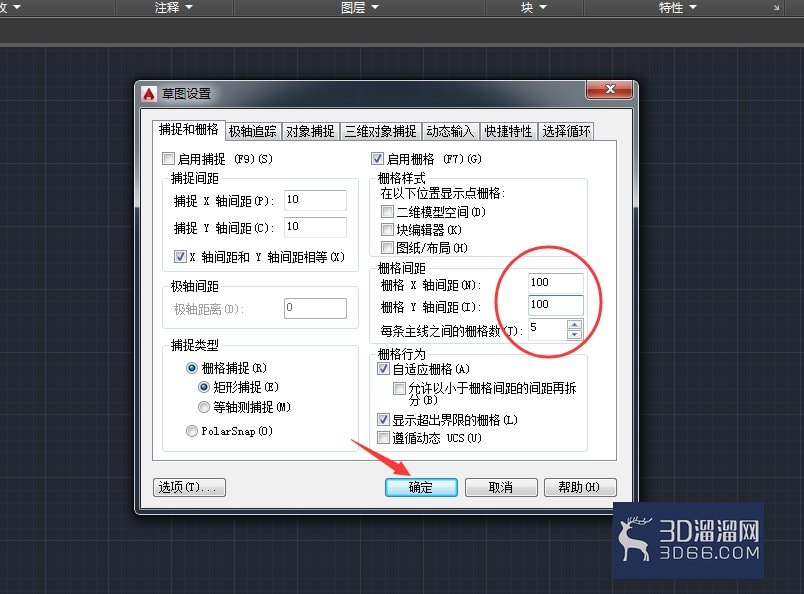Toggle 显示超出界限的栅格 checkbox

pyautogui.click(x=384, y=420)
